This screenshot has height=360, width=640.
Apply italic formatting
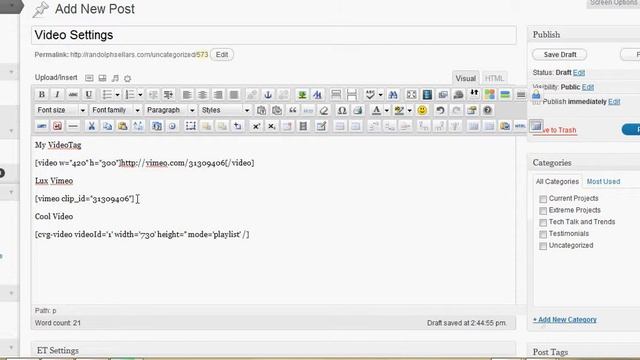(57, 95)
